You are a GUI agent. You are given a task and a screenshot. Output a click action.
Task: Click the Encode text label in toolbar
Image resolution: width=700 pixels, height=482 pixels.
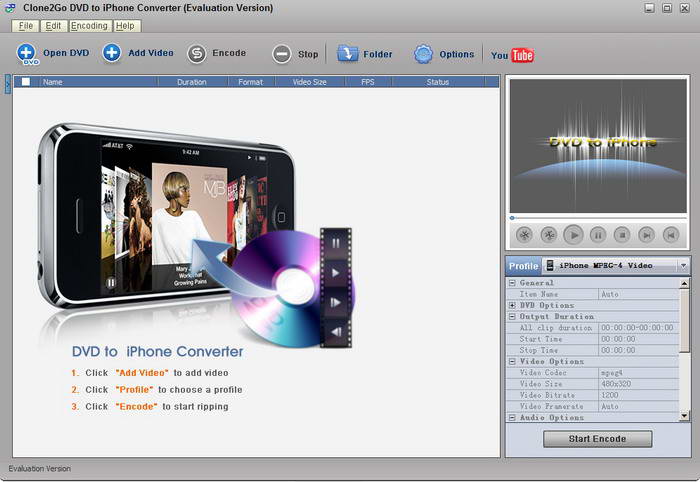point(229,53)
